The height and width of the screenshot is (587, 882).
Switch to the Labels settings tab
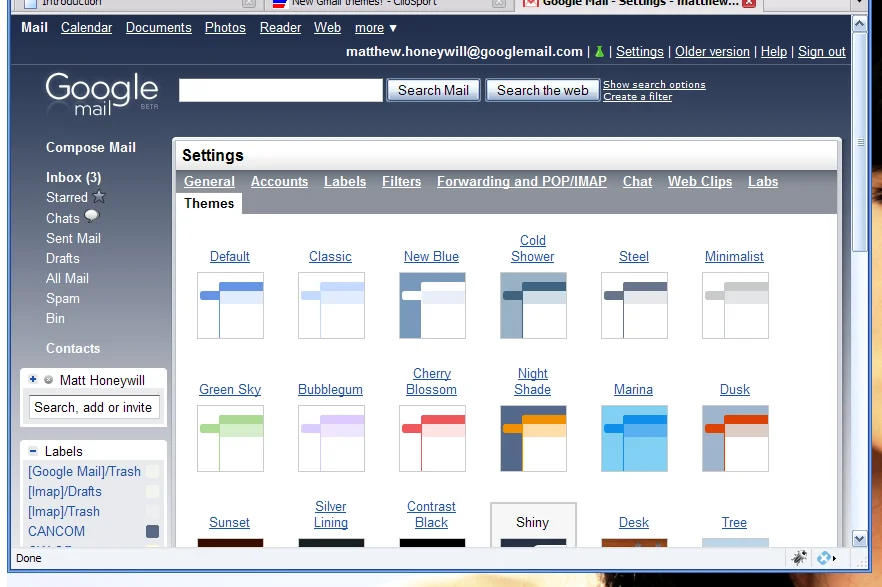click(x=345, y=182)
